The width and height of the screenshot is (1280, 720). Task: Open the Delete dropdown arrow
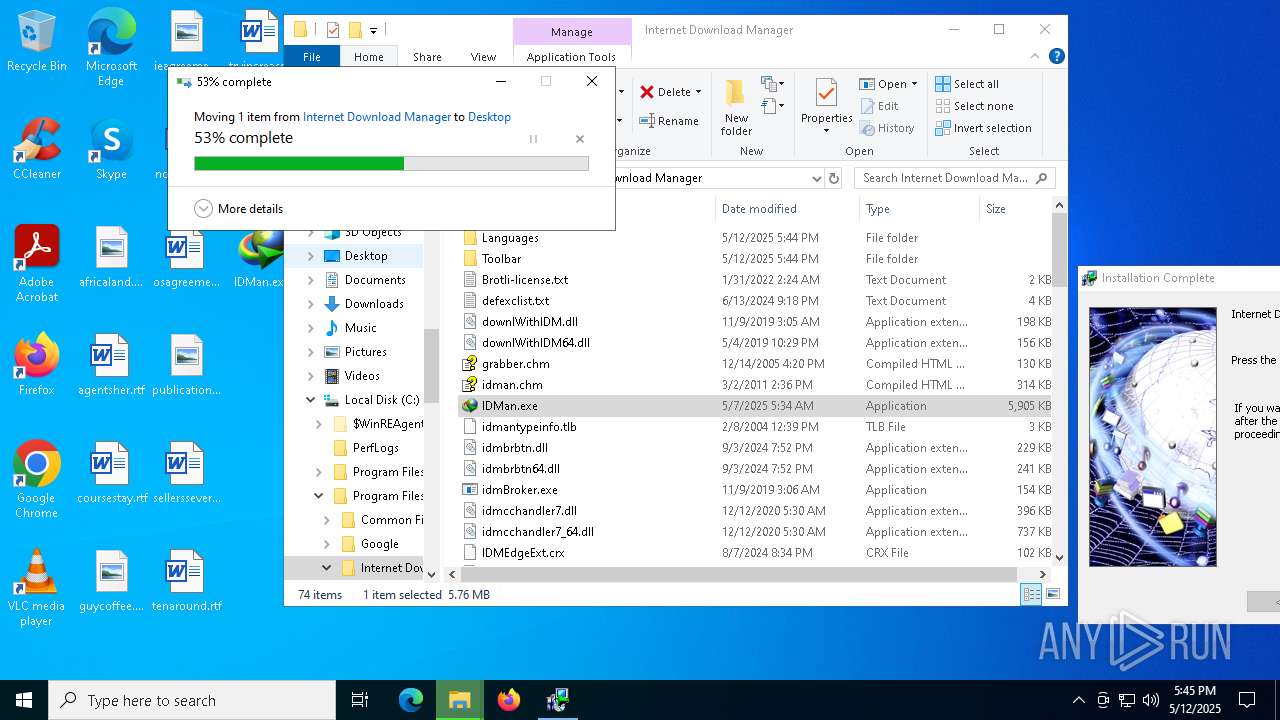698,92
